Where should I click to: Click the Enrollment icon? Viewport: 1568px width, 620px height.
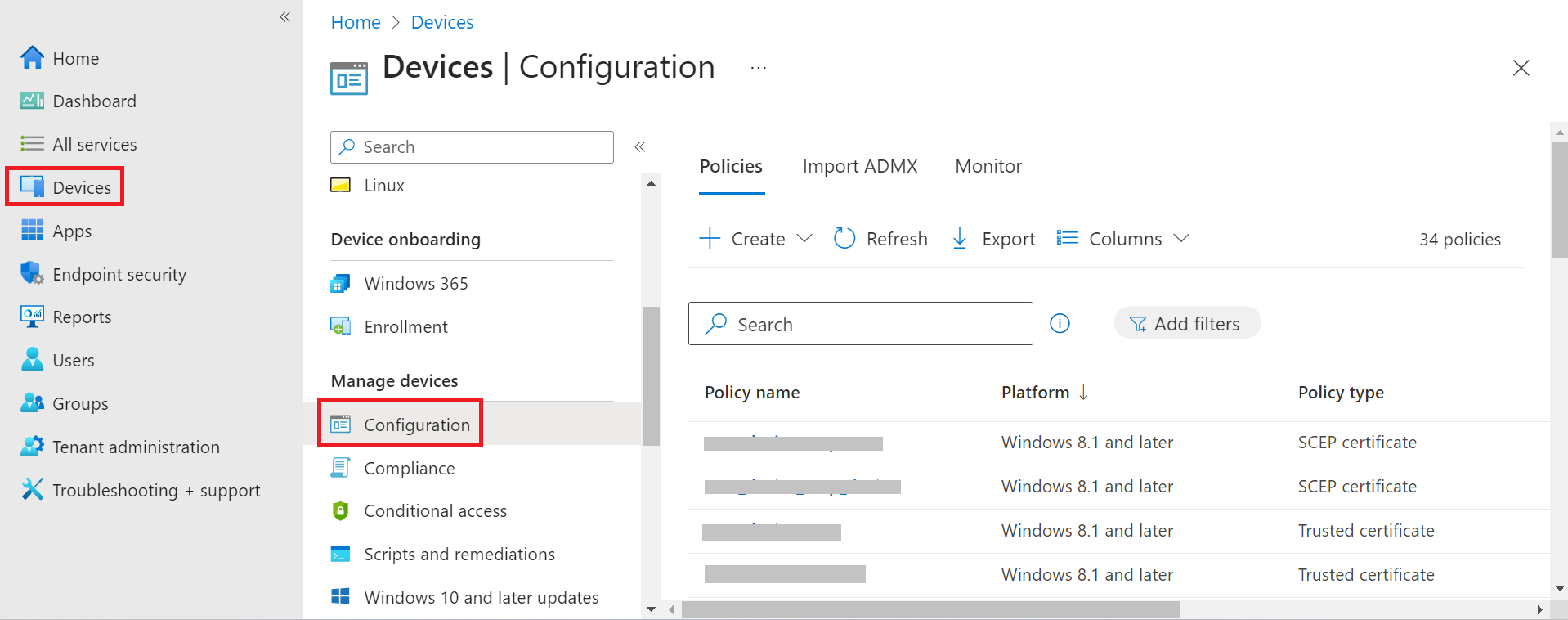coord(341,327)
